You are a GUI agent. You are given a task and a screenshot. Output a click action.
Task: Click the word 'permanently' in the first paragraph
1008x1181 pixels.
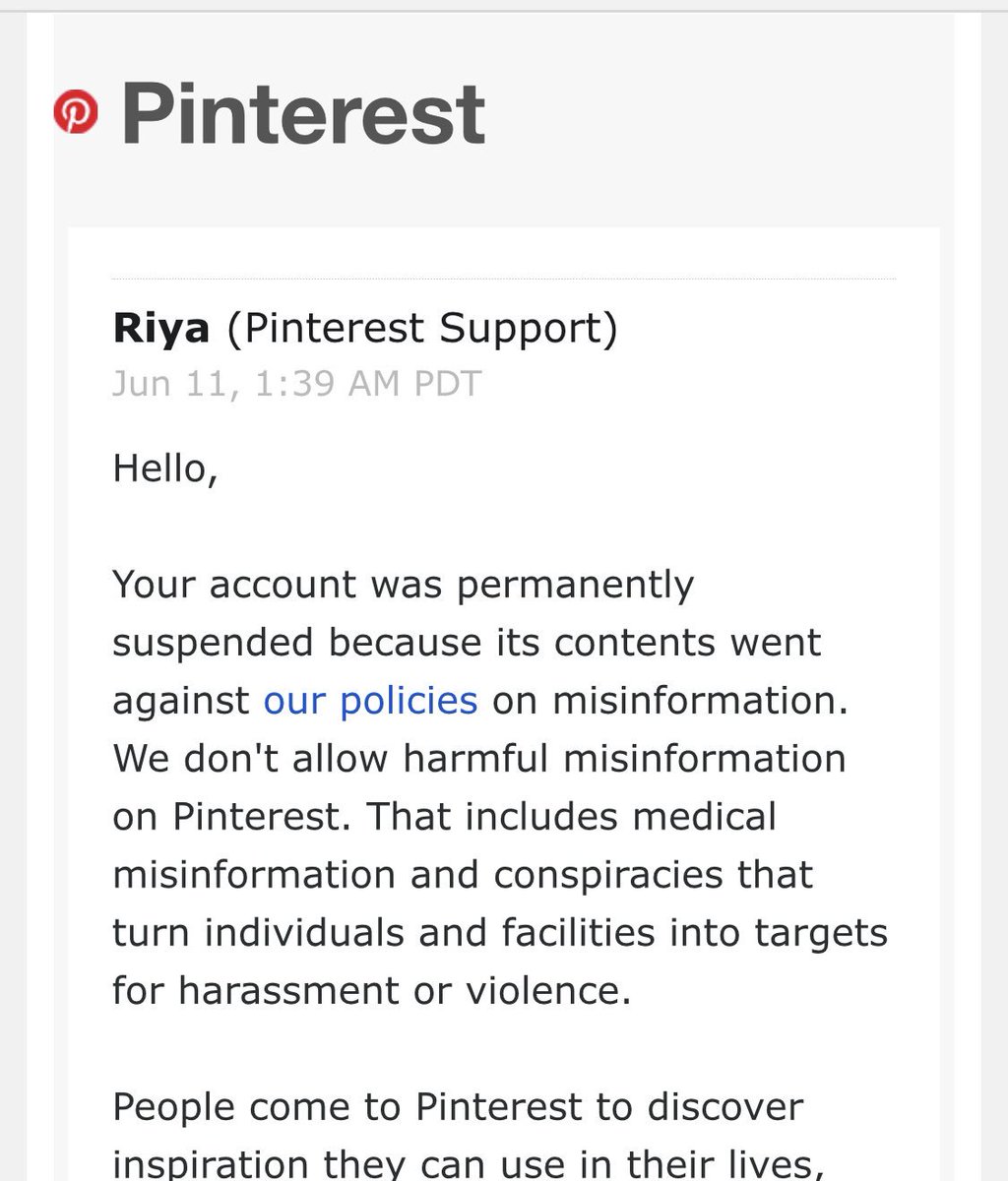coord(576,587)
